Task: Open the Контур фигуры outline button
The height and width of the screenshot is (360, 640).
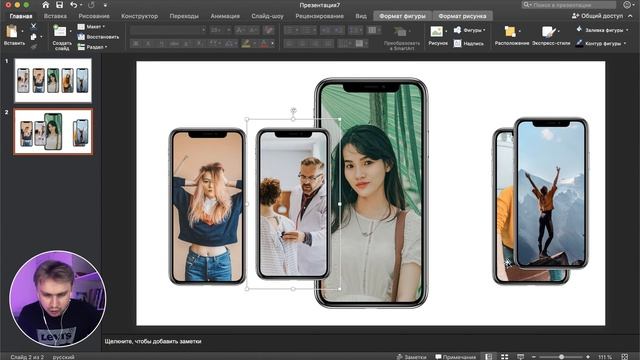Action: pyautogui.click(x=600, y=43)
